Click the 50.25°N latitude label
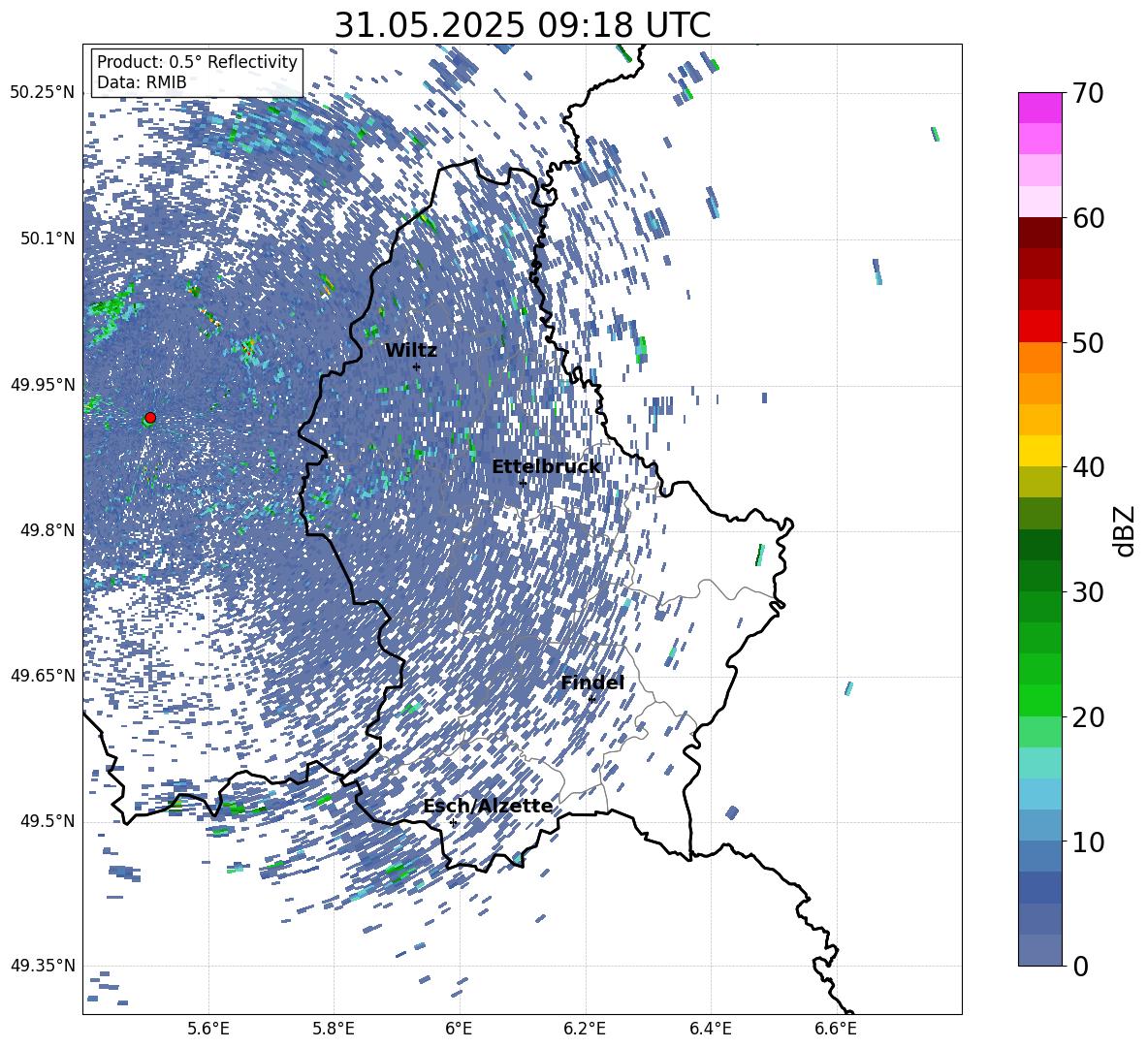This screenshot has height=1048, width=1148. [43, 93]
